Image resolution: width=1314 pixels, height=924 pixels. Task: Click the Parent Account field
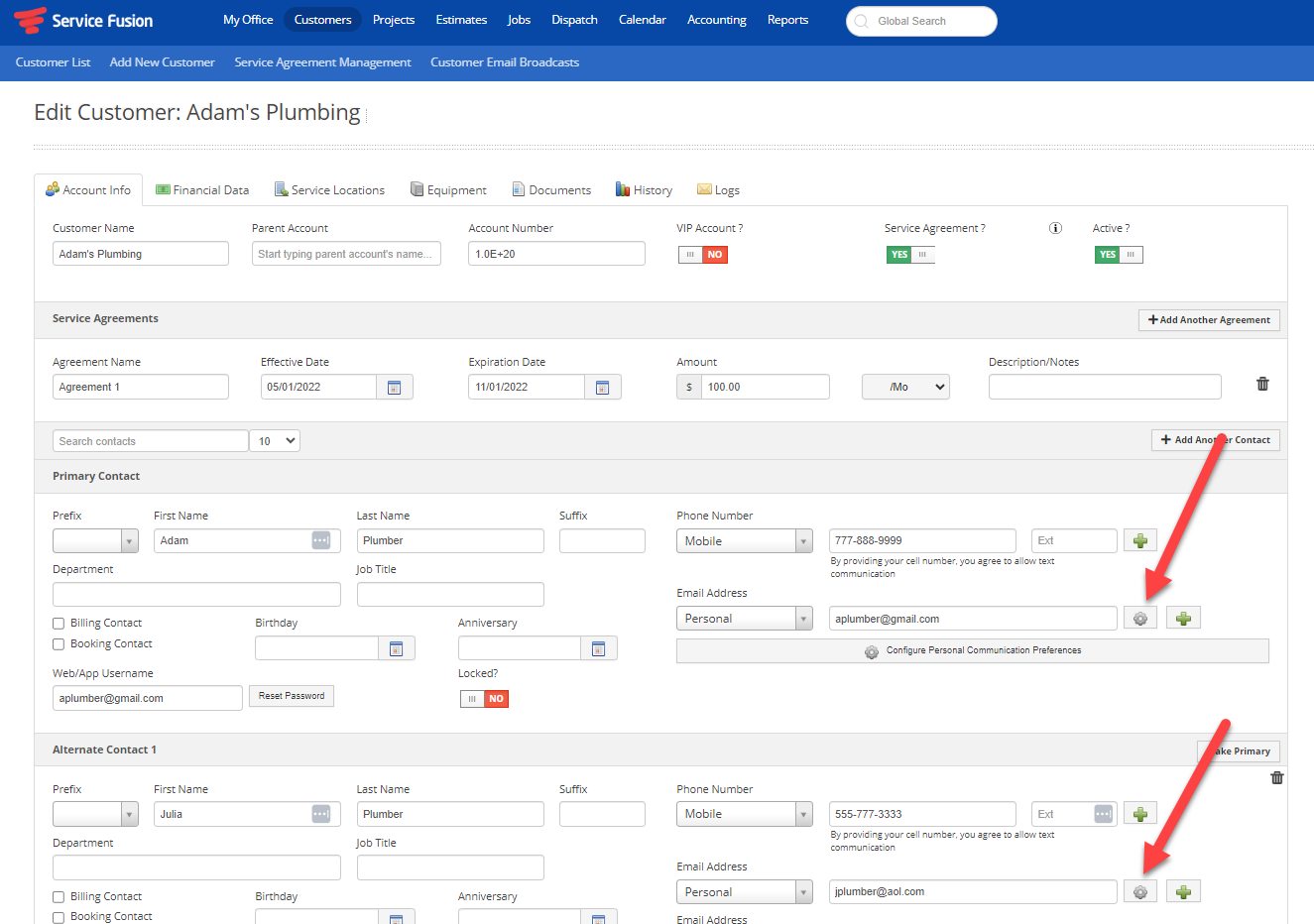pos(346,254)
